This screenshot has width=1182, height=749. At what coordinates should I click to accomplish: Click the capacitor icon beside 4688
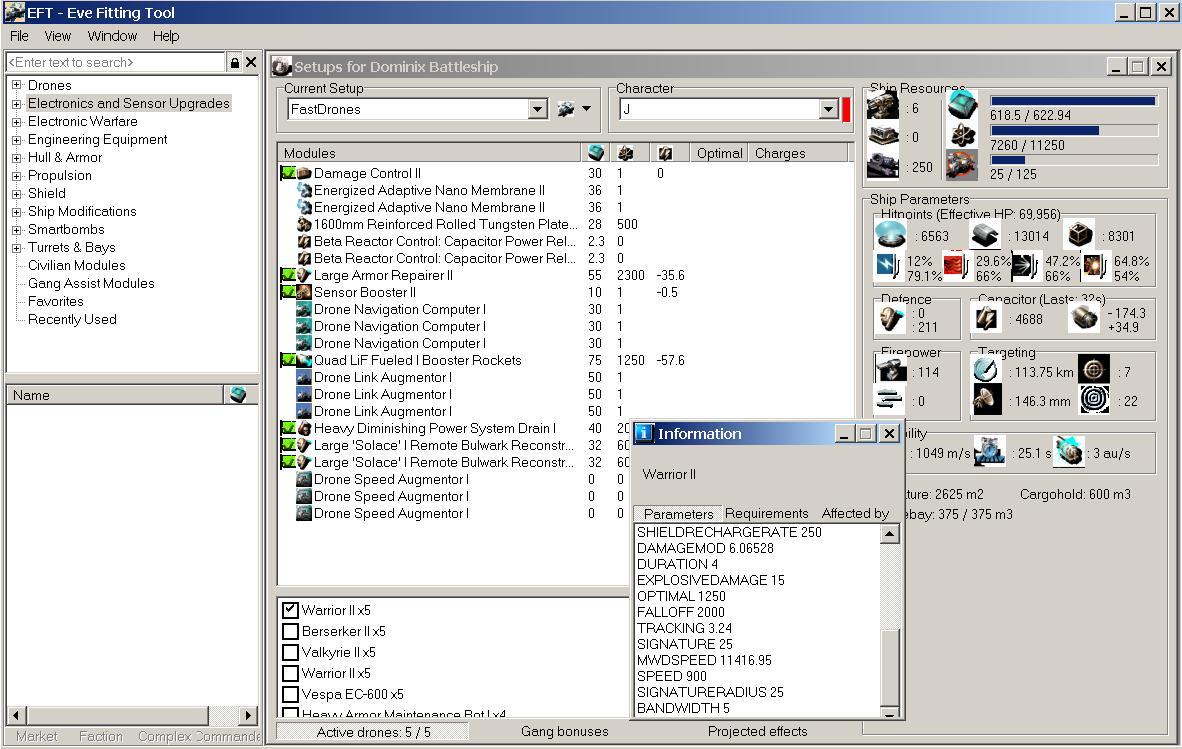click(x=986, y=319)
